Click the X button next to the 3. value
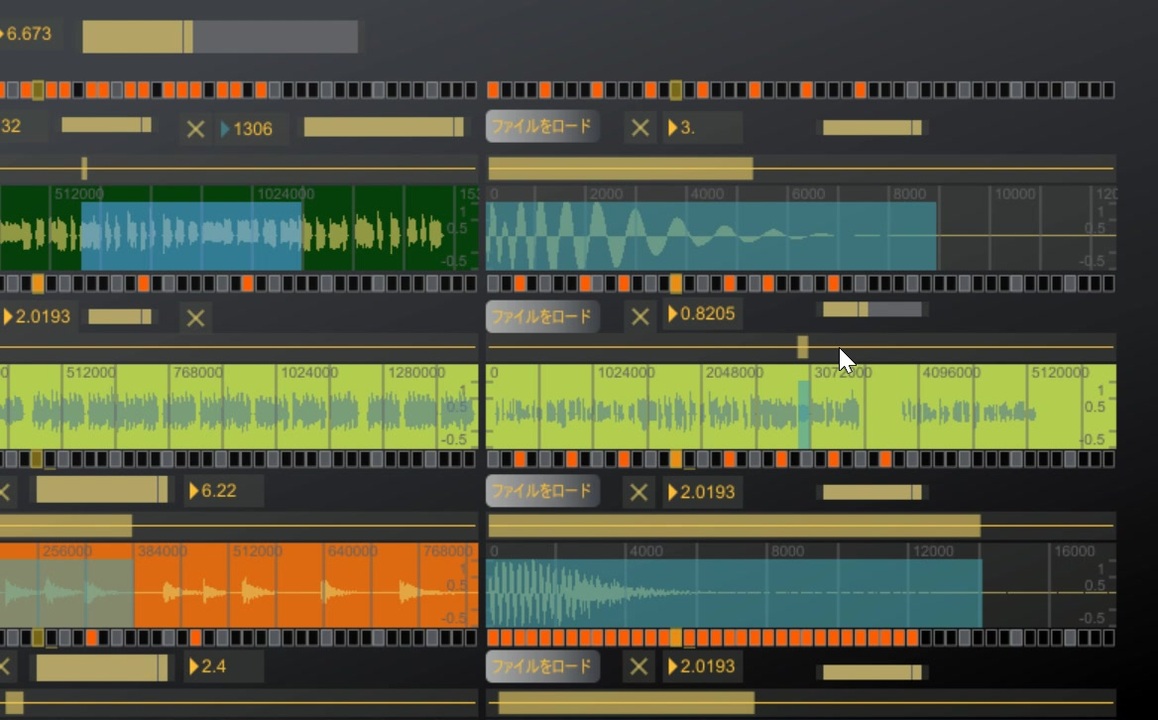 (x=640, y=128)
